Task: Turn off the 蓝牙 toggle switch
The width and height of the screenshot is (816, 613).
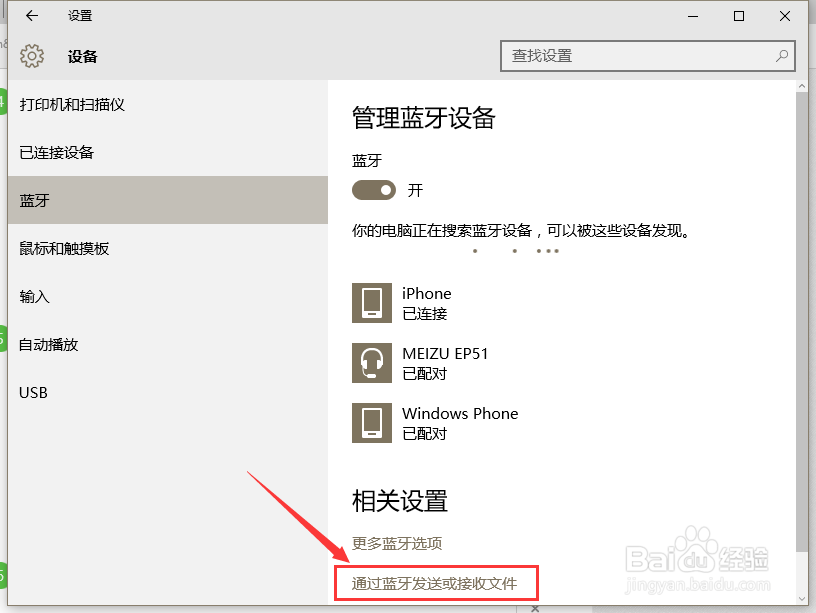Action: click(x=373, y=190)
